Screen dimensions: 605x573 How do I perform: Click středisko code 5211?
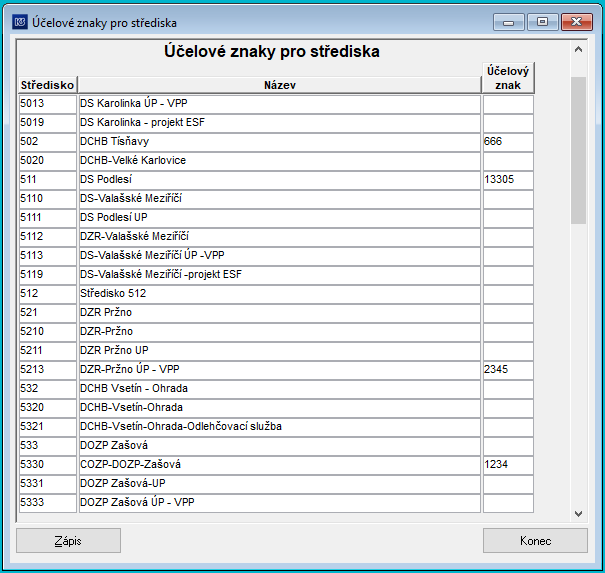coord(48,350)
